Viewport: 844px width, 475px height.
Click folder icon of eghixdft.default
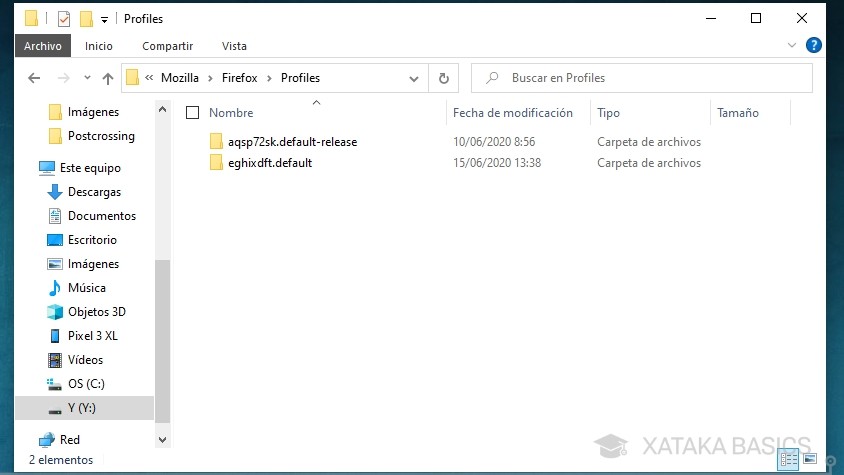pyautogui.click(x=216, y=163)
